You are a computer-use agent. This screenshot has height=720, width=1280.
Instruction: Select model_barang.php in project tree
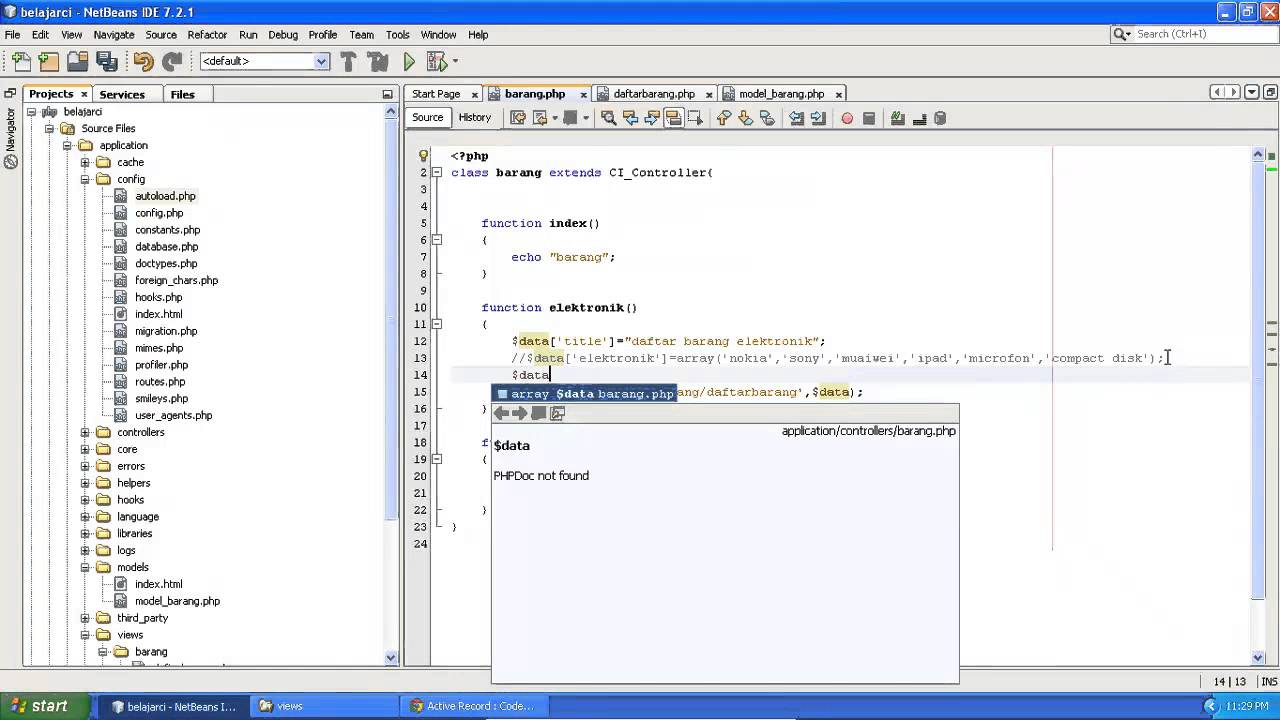[x=177, y=601]
